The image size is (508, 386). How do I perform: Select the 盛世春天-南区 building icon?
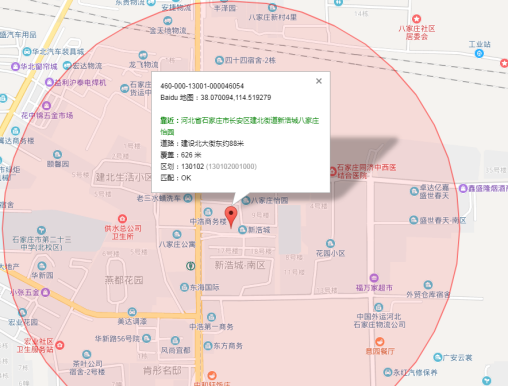click(413, 220)
